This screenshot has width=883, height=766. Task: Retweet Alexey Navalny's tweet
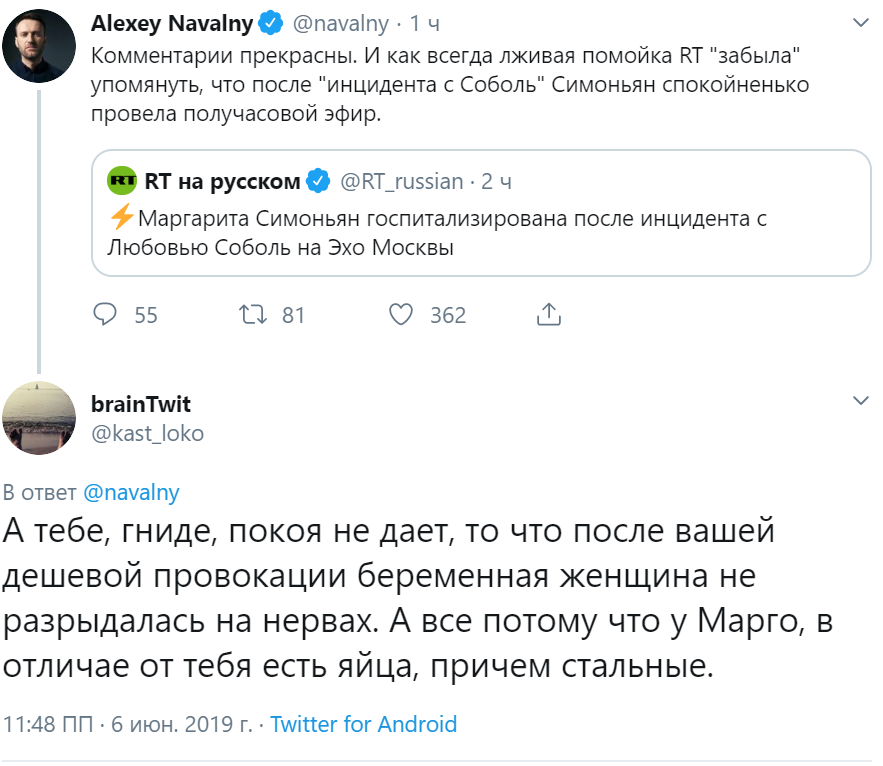coord(255,315)
